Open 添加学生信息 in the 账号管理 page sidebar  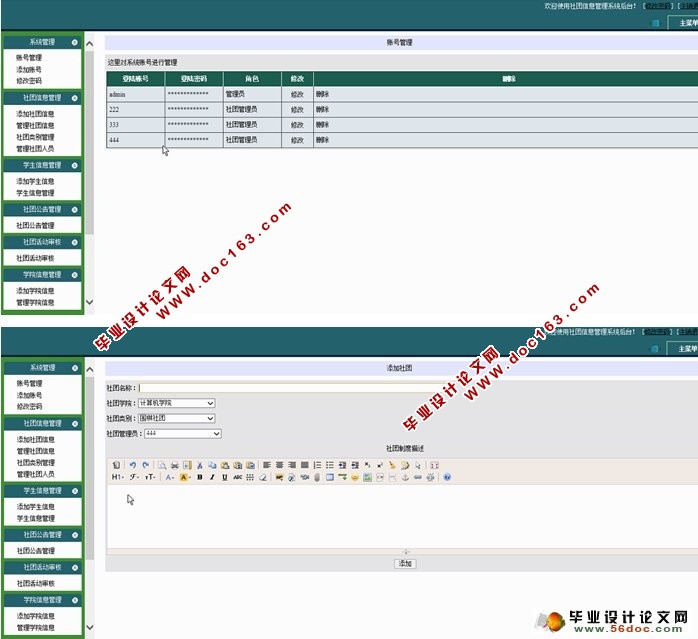(x=35, y=181)
